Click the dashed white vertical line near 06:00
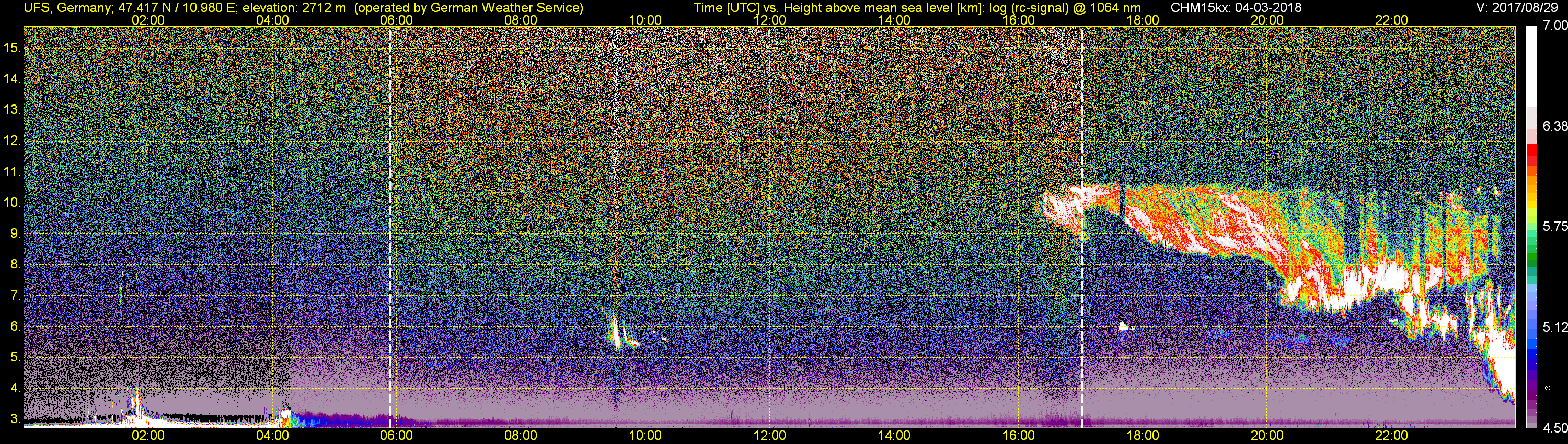 point(390,227)
